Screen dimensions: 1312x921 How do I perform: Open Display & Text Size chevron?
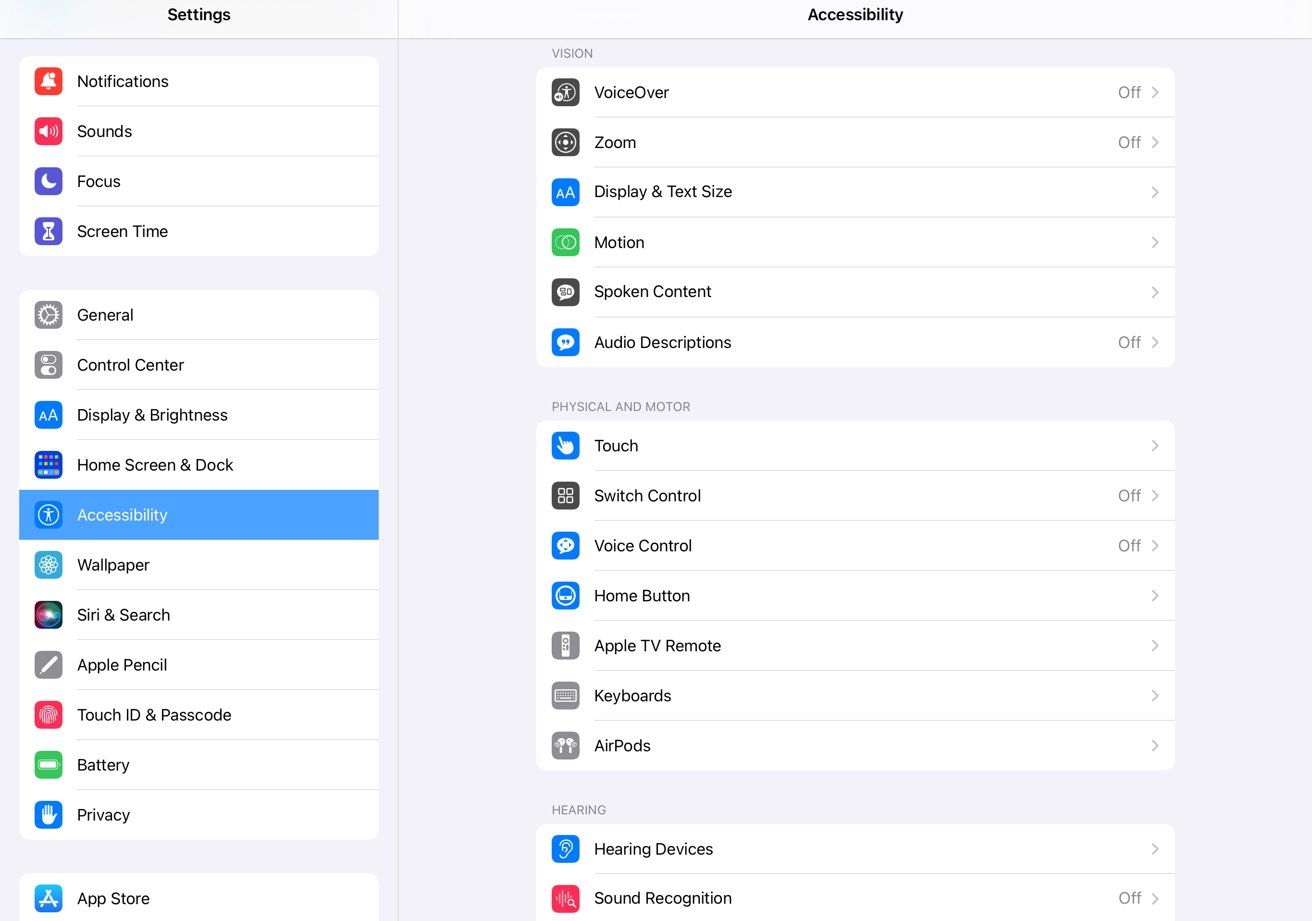point(1155,192)
